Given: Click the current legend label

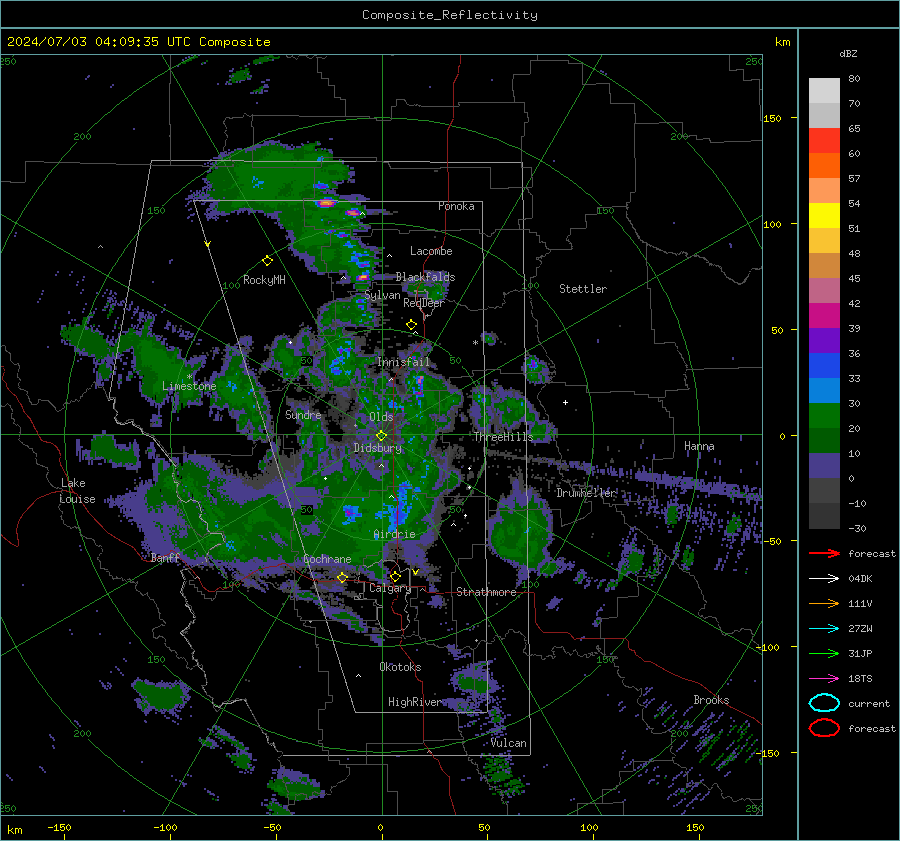Looking at the screenshot, I should (x=869, y=703).
